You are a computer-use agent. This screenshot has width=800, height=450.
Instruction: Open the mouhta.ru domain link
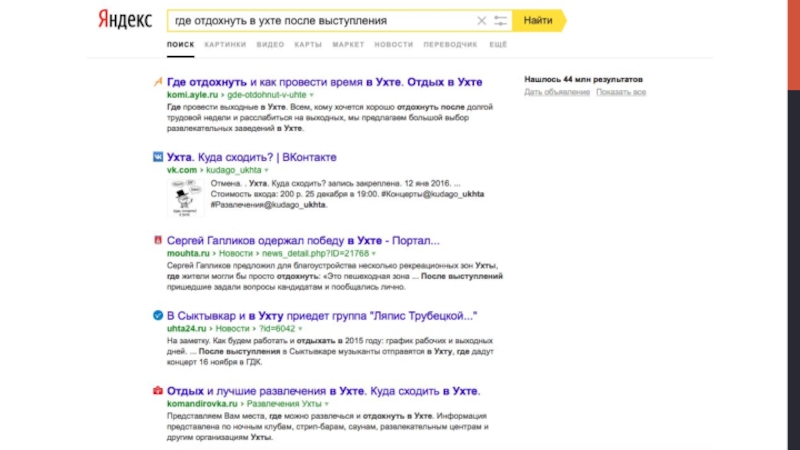click(x=188, y=253)
